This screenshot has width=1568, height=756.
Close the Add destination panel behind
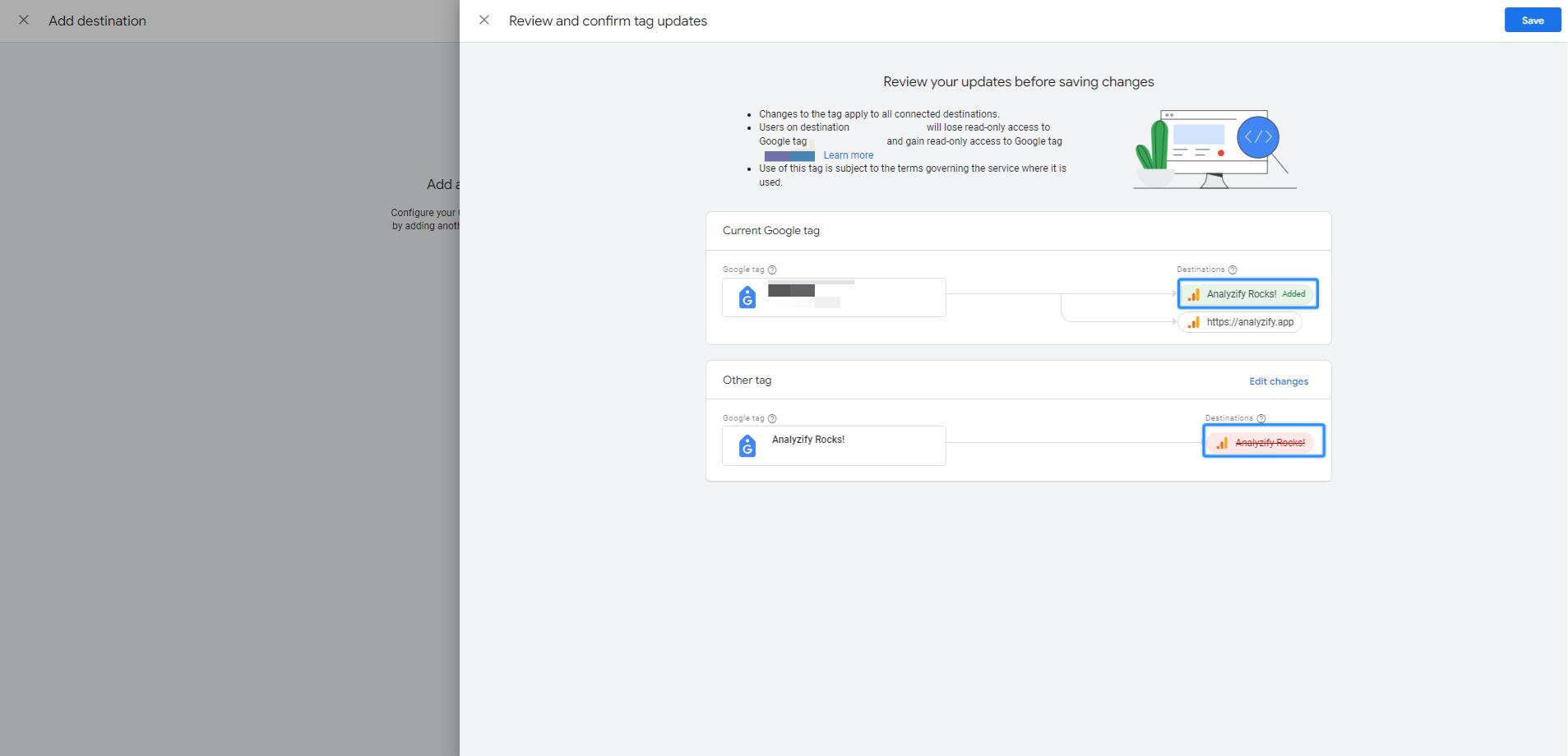[x=24, y=21]
